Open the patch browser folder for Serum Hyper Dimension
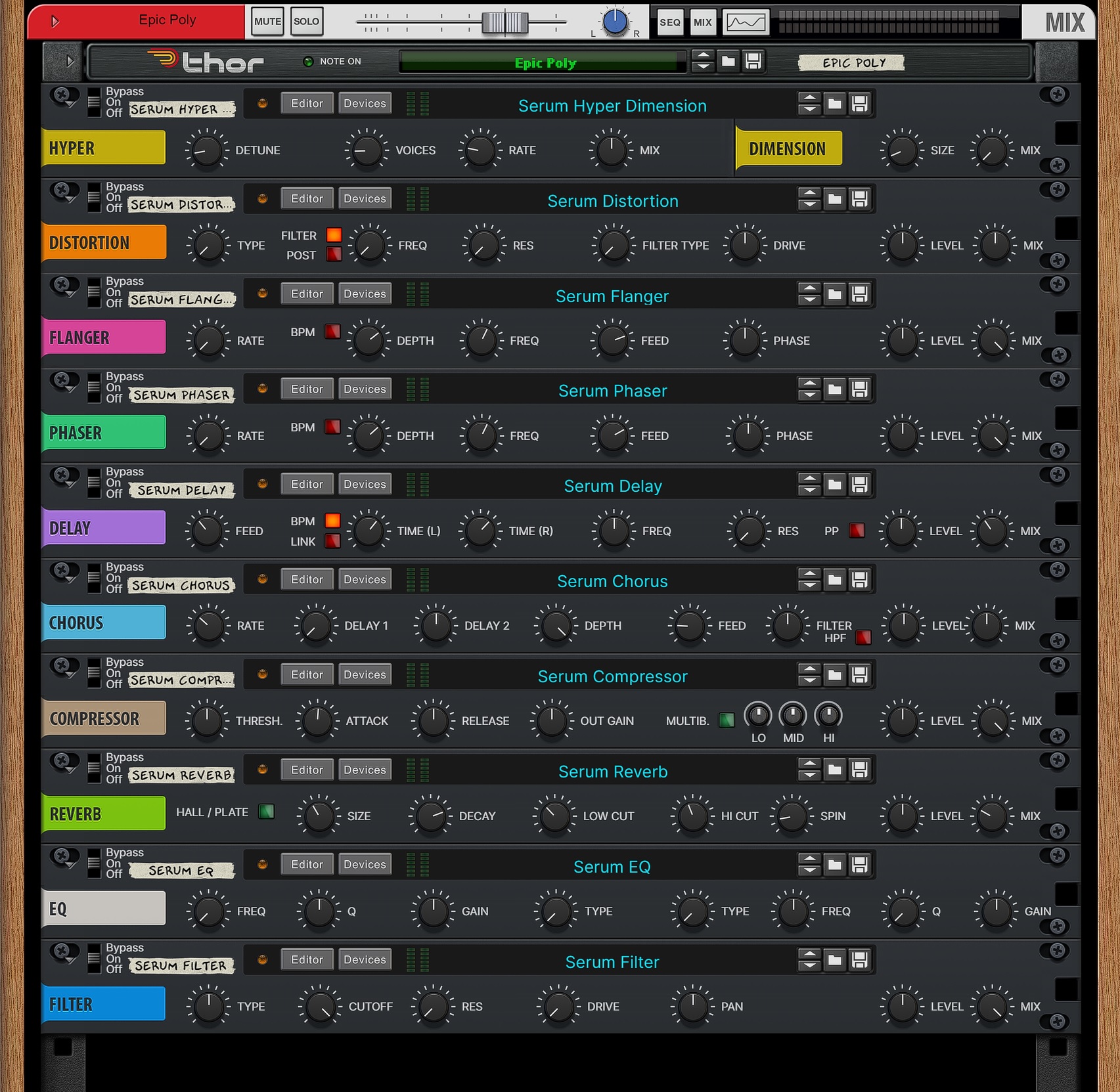The height and width of the screenshot is (1092, 1120). click(834, 104)
